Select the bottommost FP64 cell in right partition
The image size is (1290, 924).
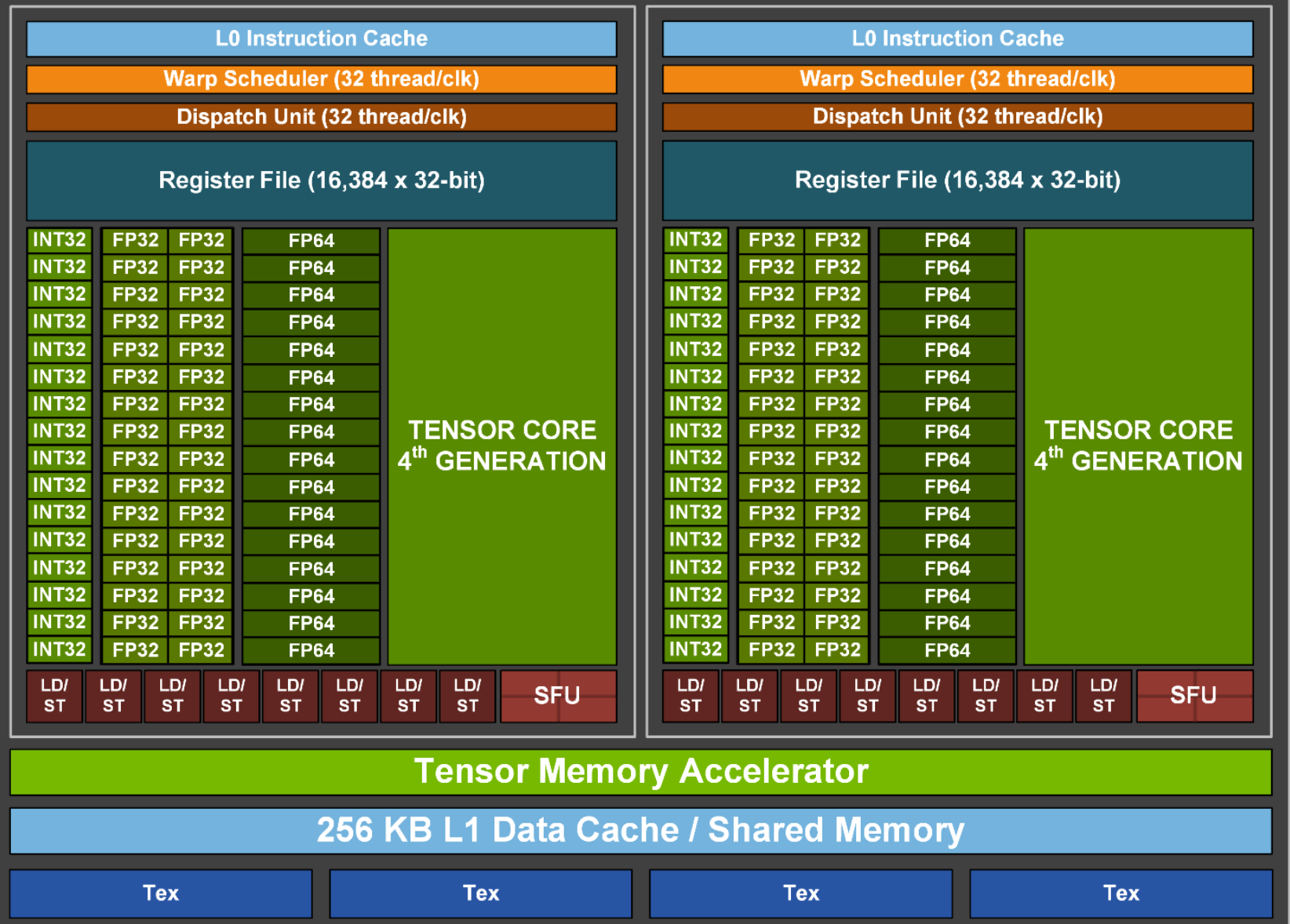click(x=948, y=650)
